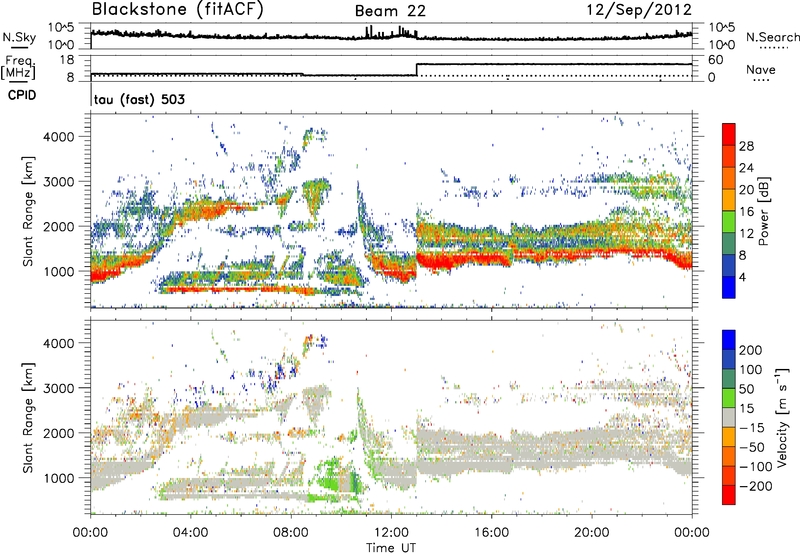Image resolution: width=800 pixels, height=554 pixels.
Task: Select the "Beam 22" header label
Action: tap(390, 11)
